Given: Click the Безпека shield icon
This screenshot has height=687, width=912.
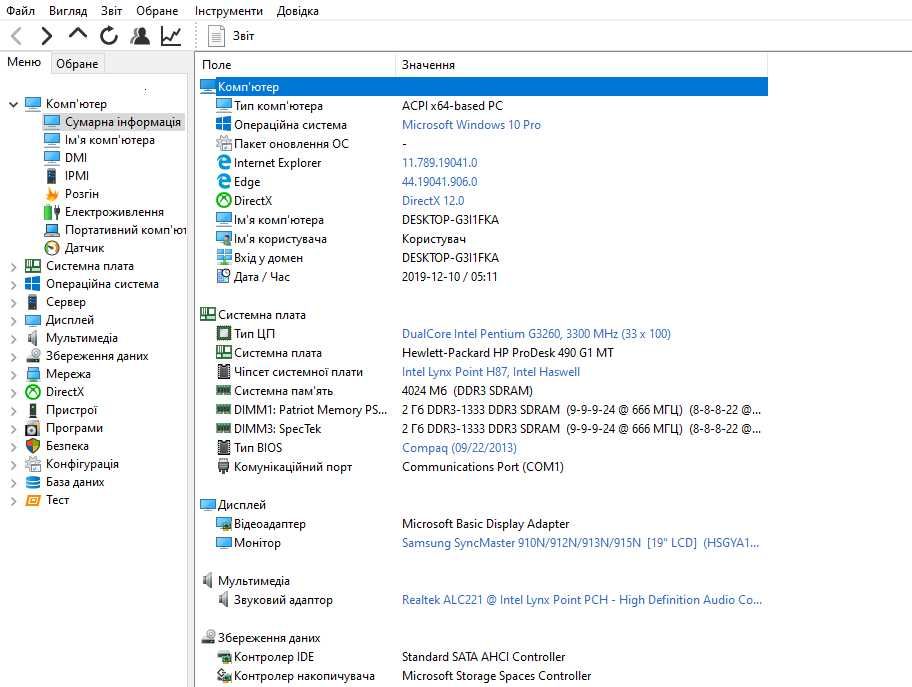Looking at the screenshot, I should (33, 446).
